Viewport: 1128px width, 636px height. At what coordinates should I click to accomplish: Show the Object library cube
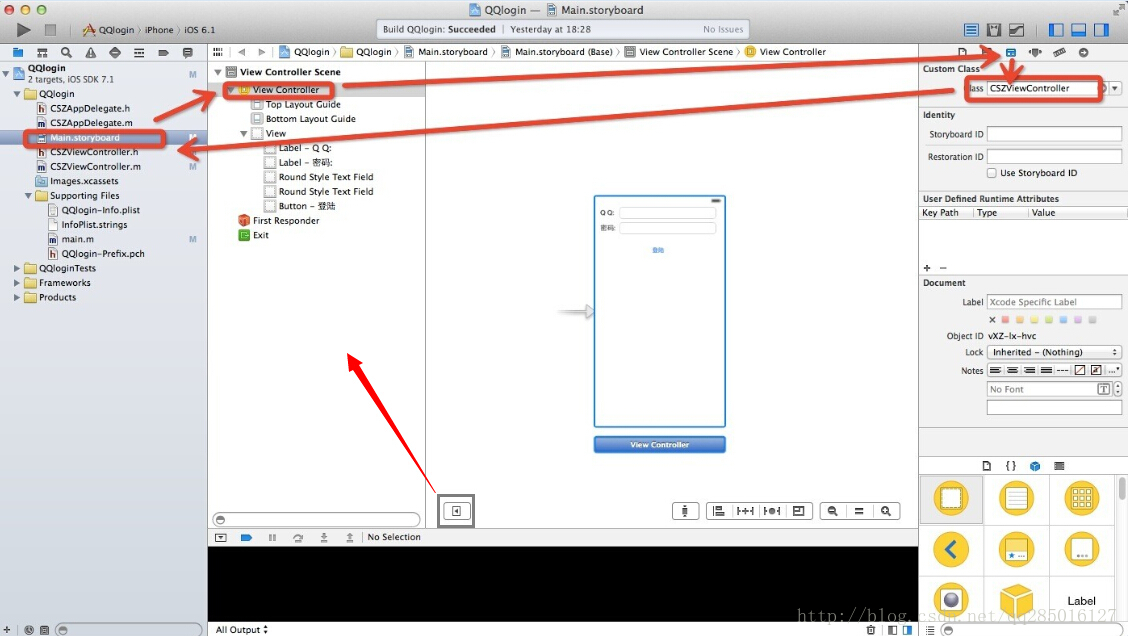point(1035,465)
